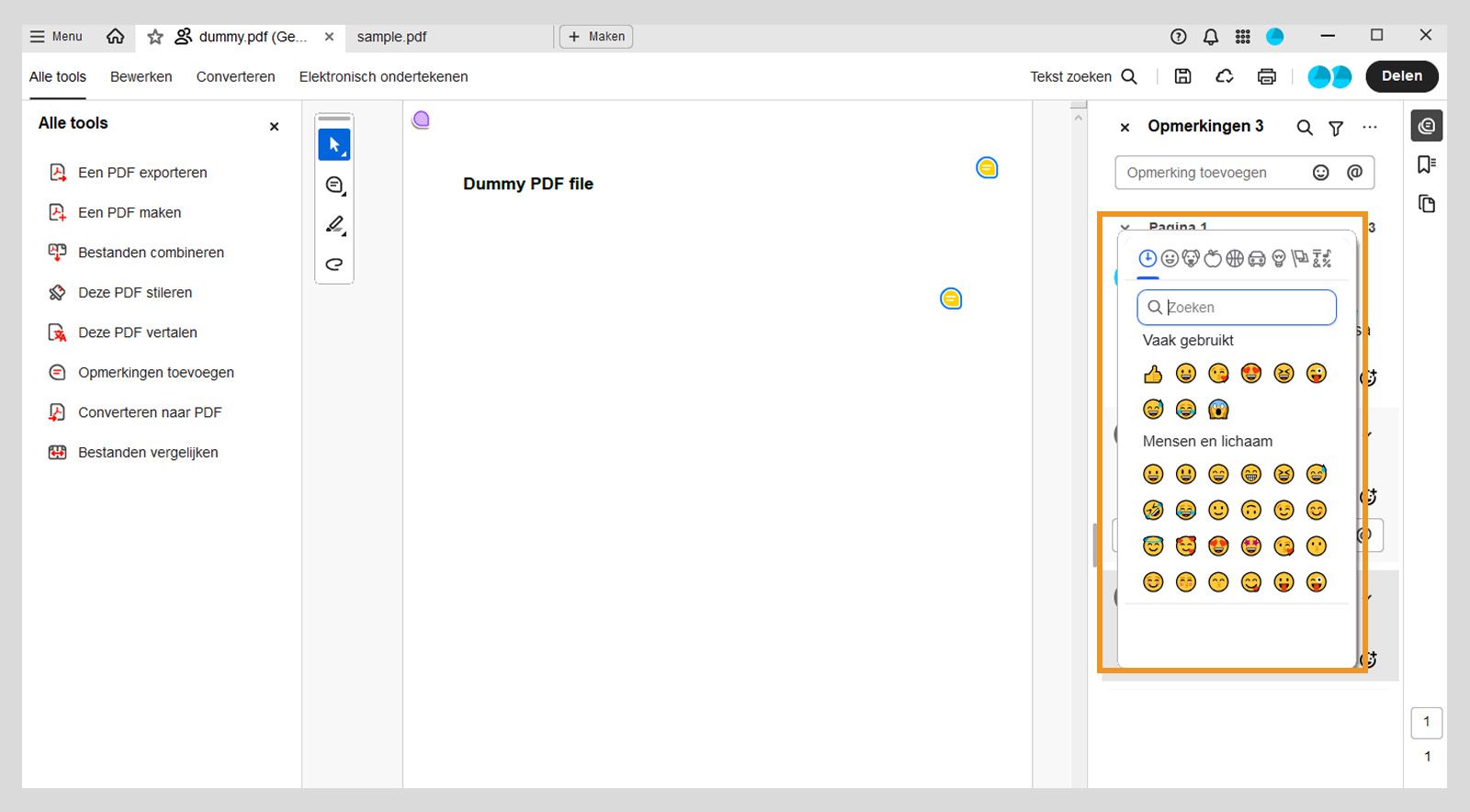The width and height of the screenshot is (1470, 812).
Task: Select Bestanden combineren tool
Action: 151,253
